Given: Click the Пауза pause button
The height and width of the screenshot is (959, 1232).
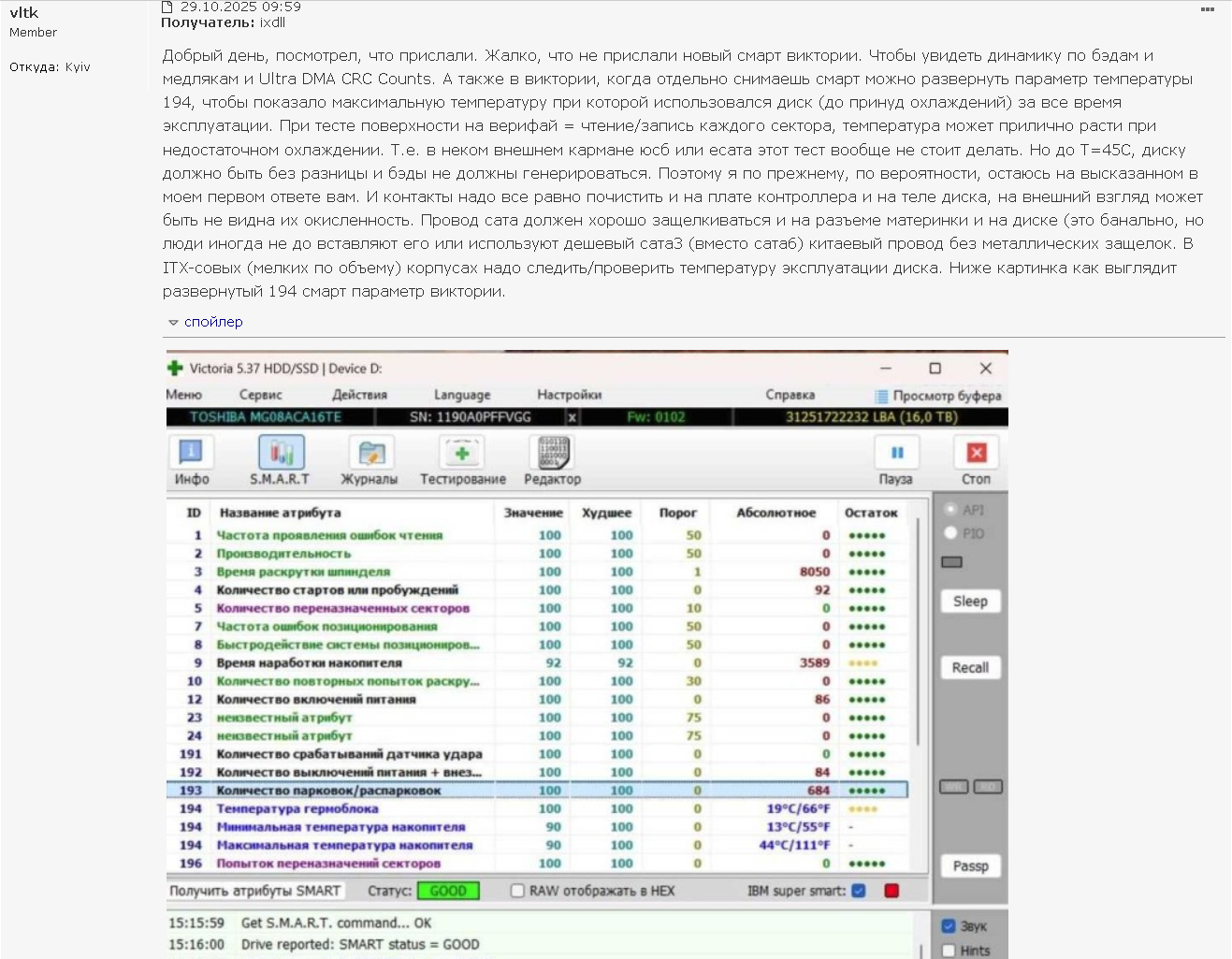Looking at the screenshot, I should pyautogui.click(x=896, y=461).
